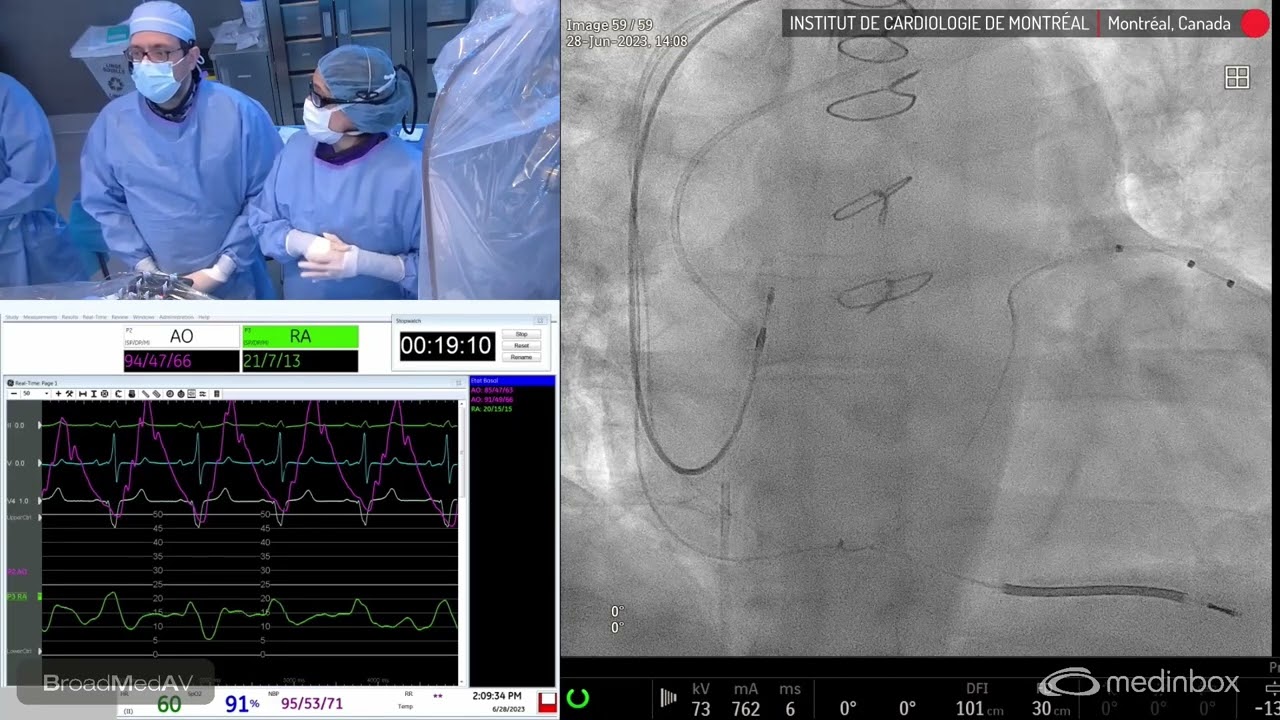Open the Help menu
Viewport: 1280px width, 720px height.
(204, 317)
